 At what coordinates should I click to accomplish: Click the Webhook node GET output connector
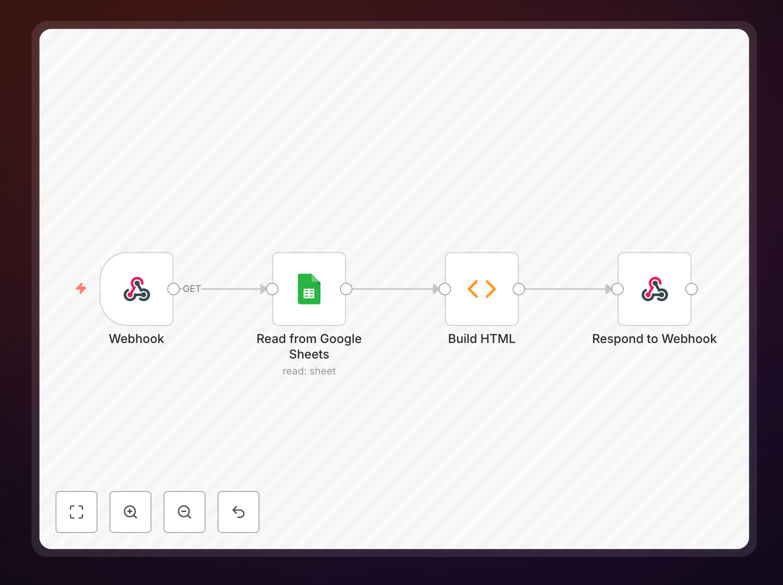(173, 289)
